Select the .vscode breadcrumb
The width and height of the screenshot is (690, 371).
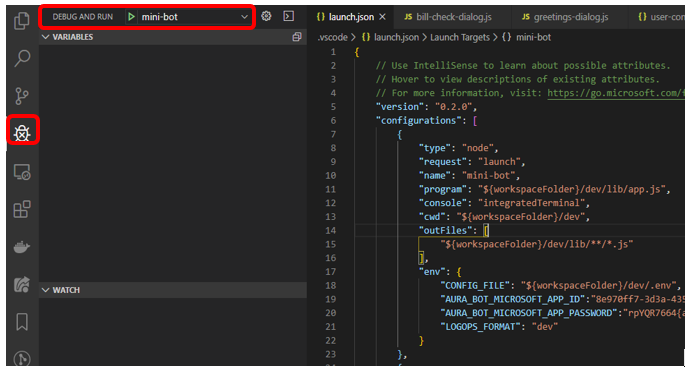(332, 37)
